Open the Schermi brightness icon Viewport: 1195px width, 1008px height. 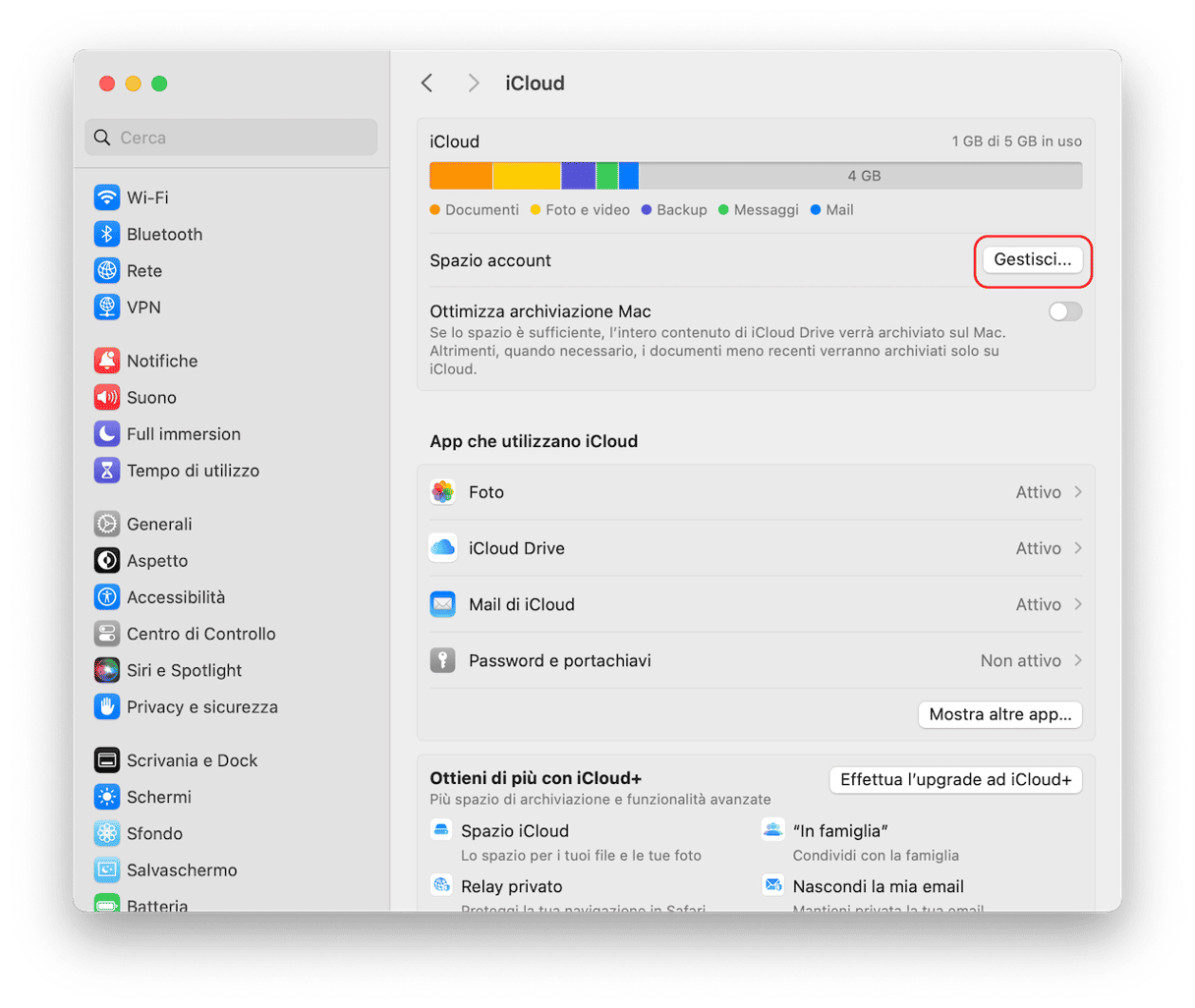point(106,796)
